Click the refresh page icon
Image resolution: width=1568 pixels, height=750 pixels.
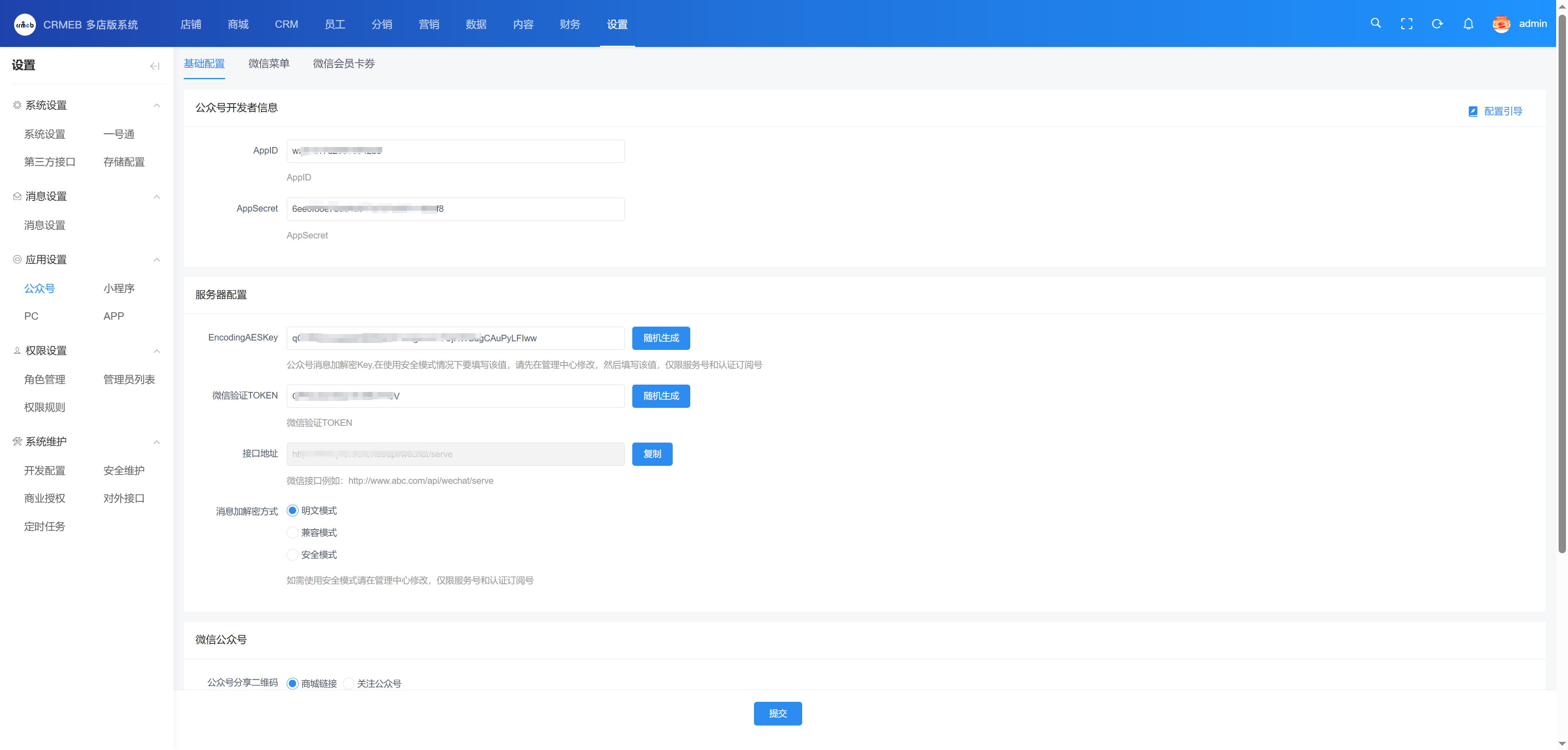point(1437,24)
